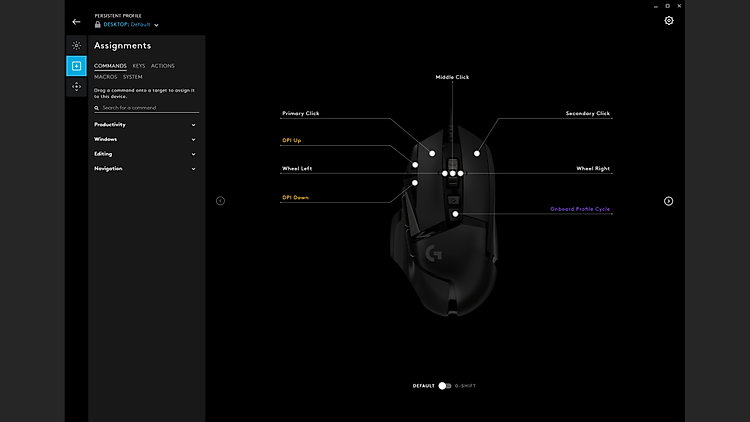Expand the Navigation command group
The height and width of the screenshot is (422, 750).
(x=145, y=168)
